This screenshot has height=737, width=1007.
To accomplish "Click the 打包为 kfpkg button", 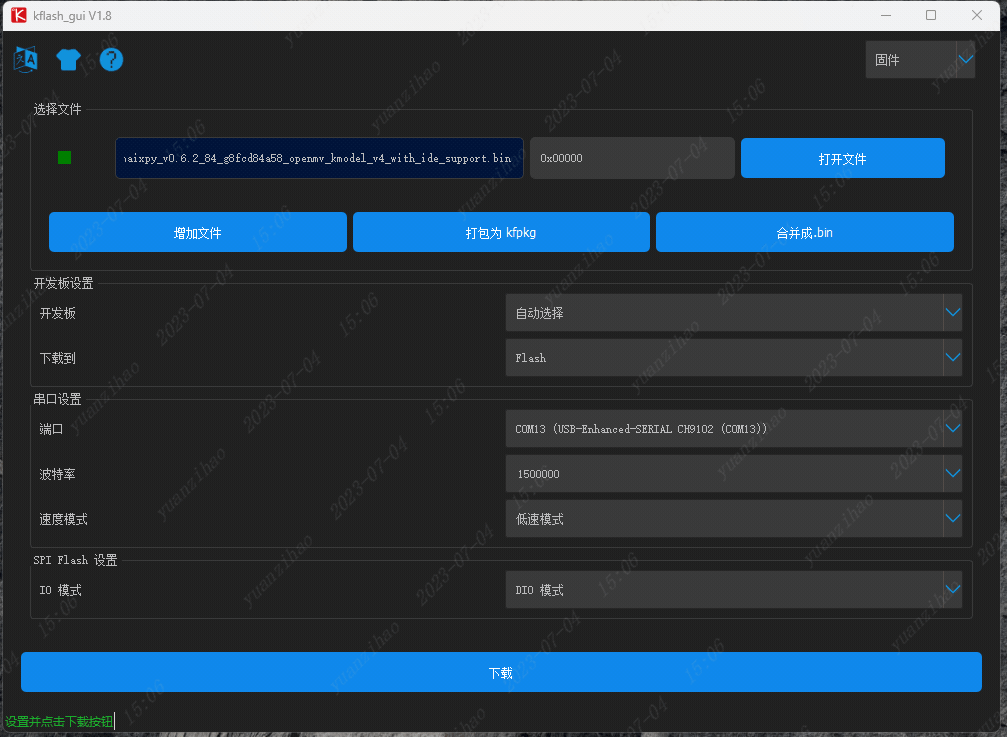I will click(501, 232).
